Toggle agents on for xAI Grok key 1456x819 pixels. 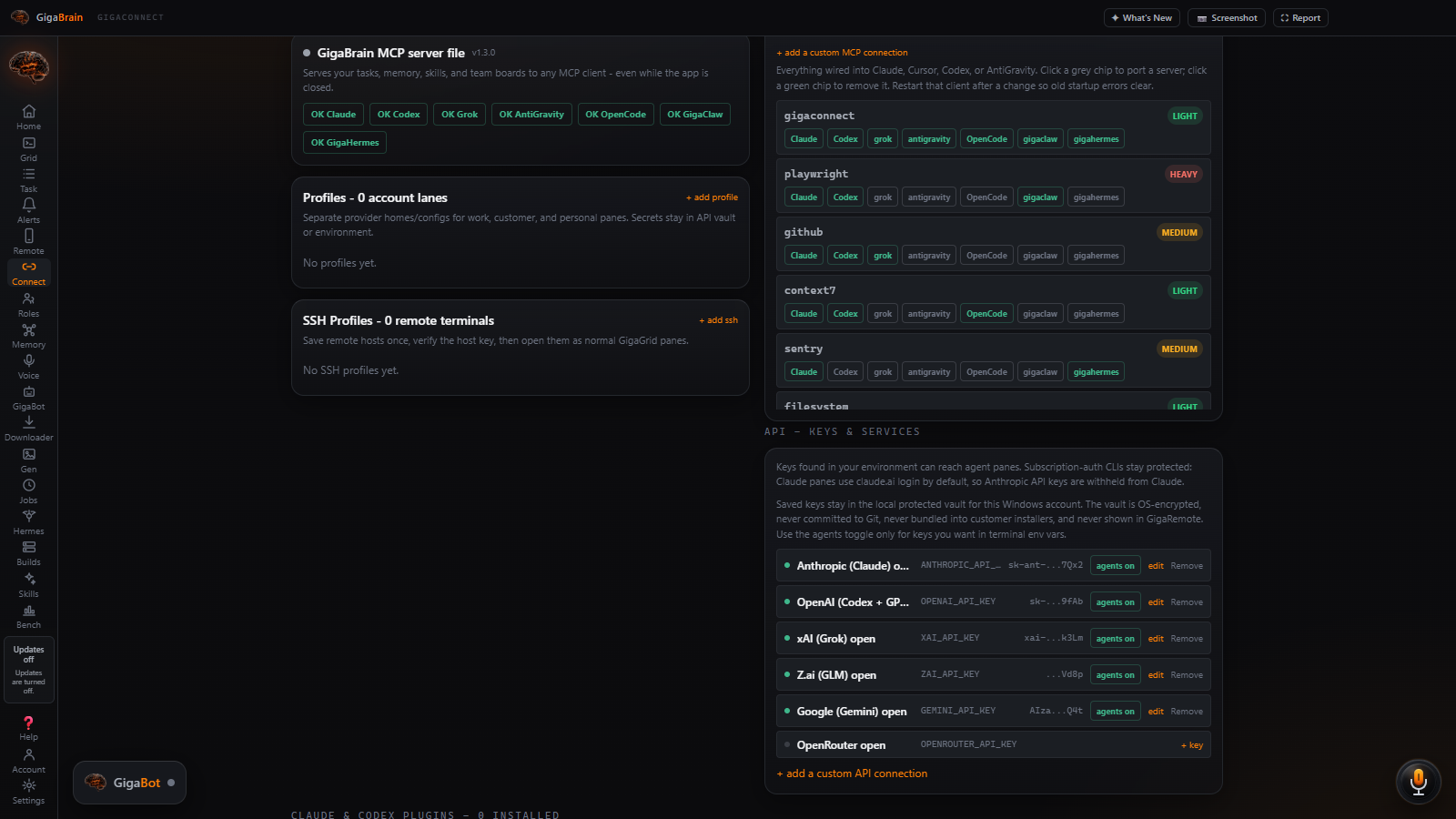[1115, 639]
